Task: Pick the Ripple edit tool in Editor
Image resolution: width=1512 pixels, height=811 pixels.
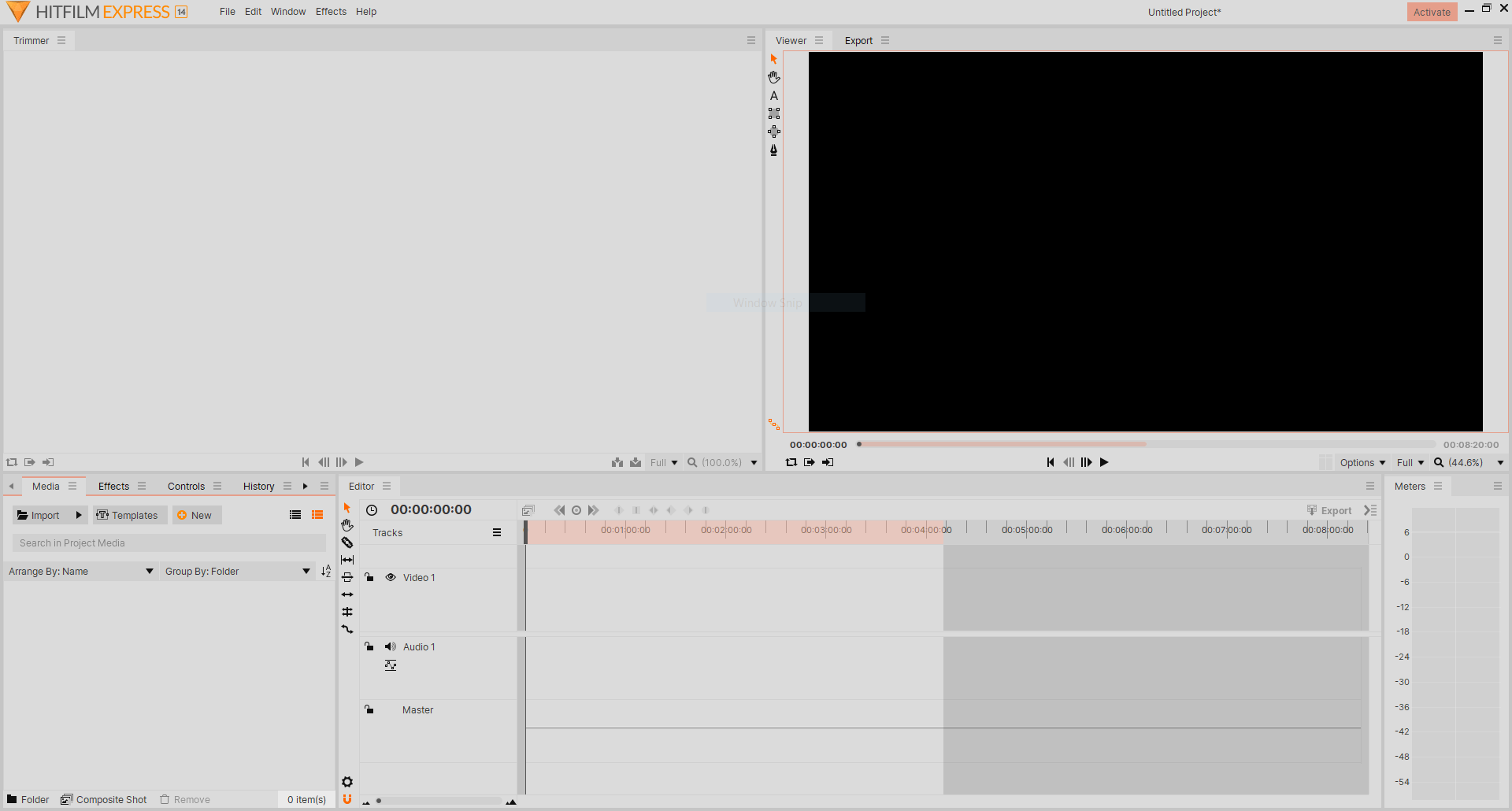Action: 347,594
